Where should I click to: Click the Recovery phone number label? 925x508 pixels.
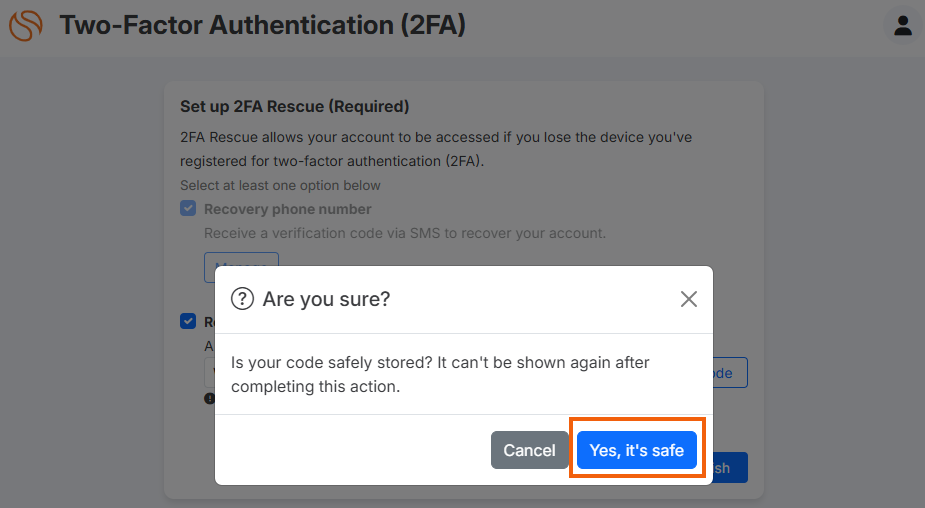[287, 209]
